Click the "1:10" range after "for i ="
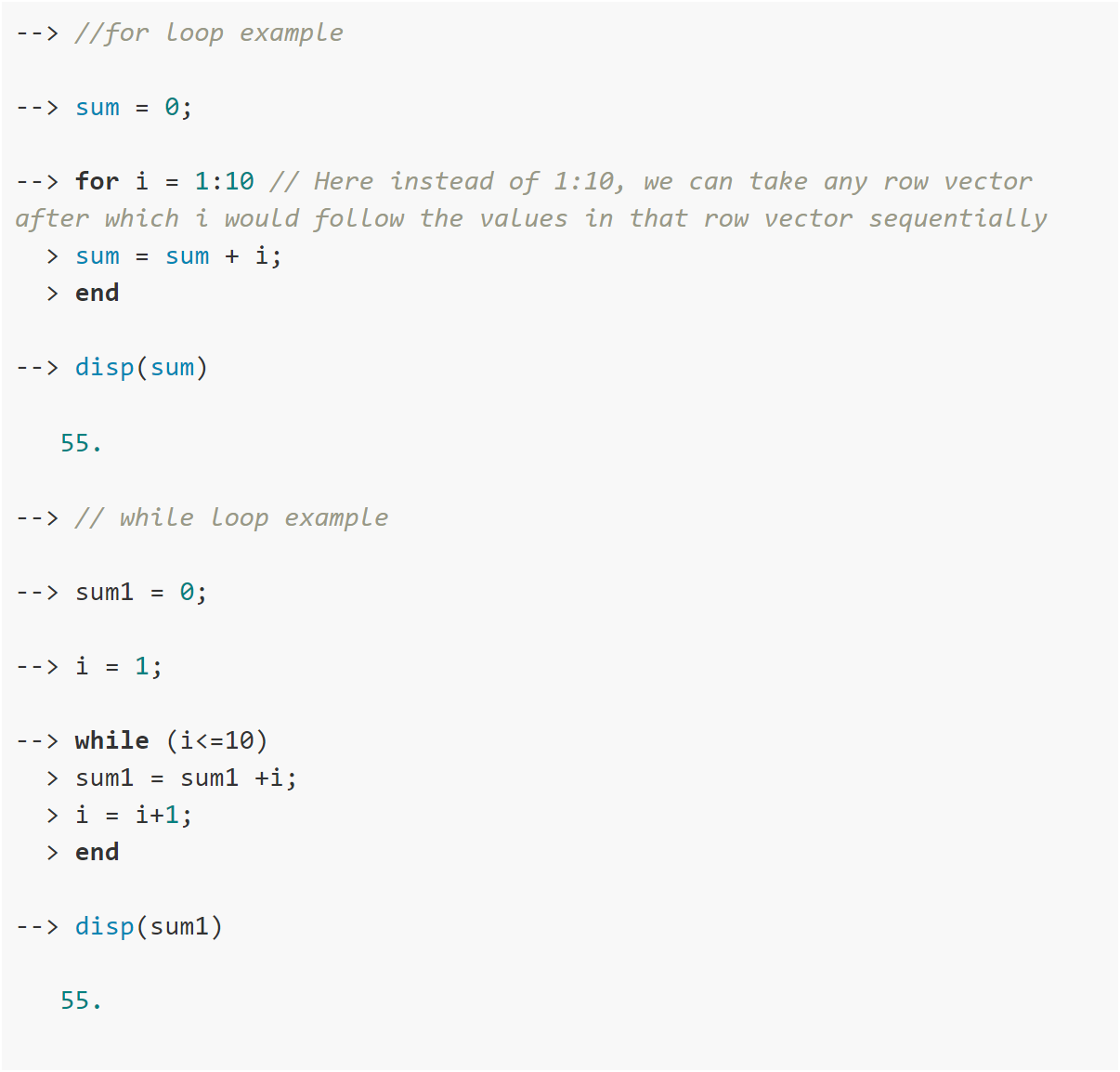Viewport: 1120px width, 1072px height. pyautogui.click(x=224, y=181)
